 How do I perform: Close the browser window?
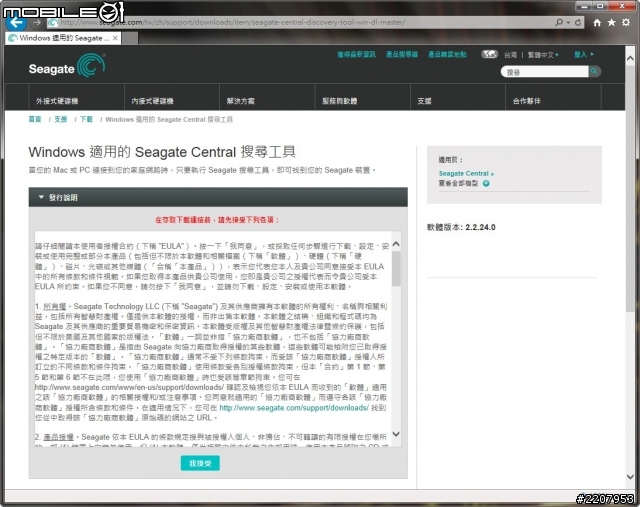622,6
